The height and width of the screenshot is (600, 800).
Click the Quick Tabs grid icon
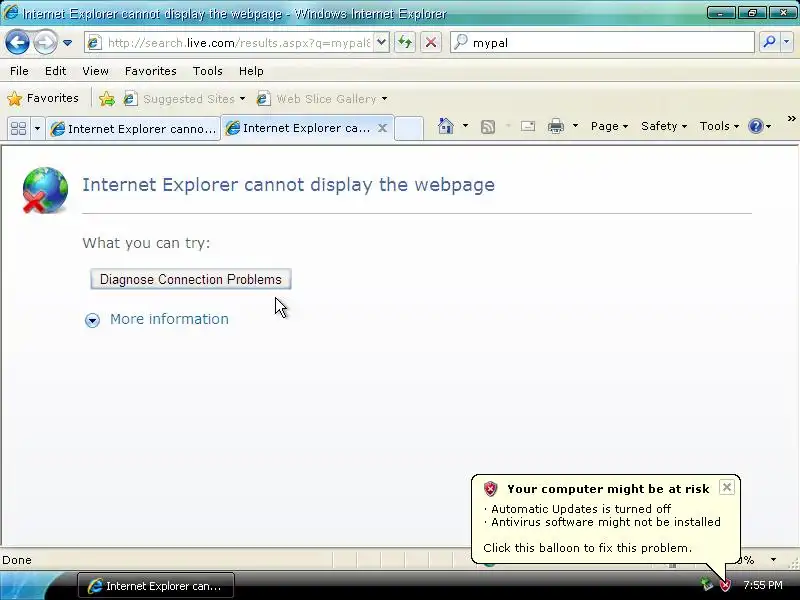click(x=19, y=128)
